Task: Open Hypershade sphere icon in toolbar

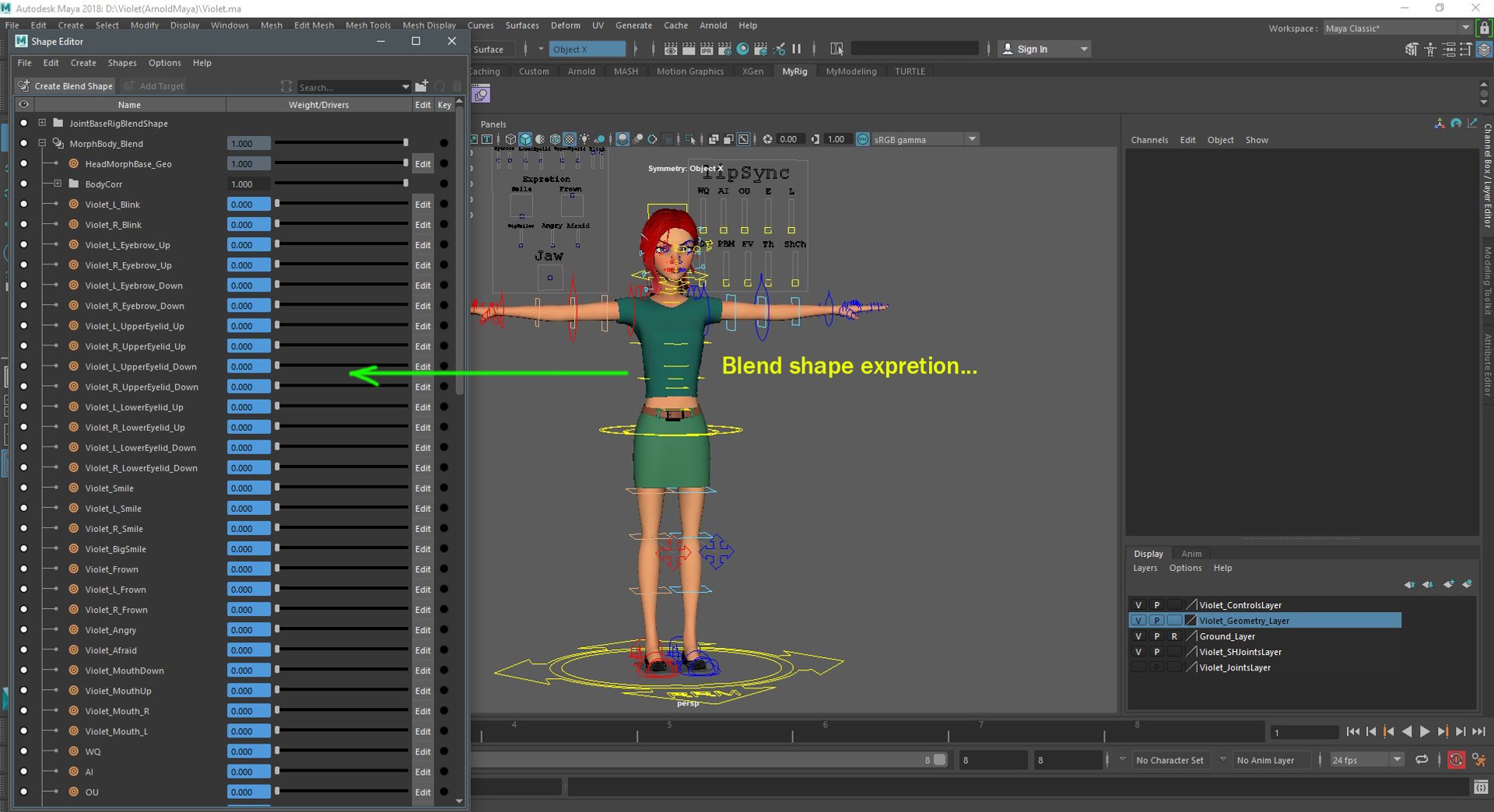Action: [x=743, y=49]
